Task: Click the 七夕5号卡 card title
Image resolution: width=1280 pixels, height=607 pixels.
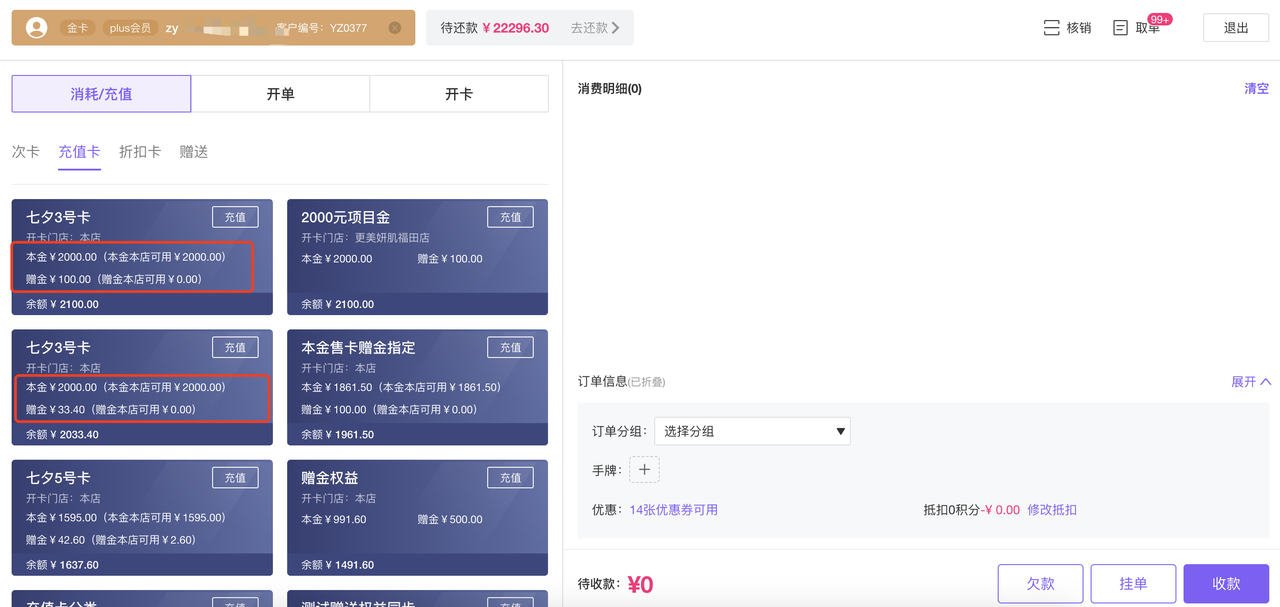Action: (58, 478)
